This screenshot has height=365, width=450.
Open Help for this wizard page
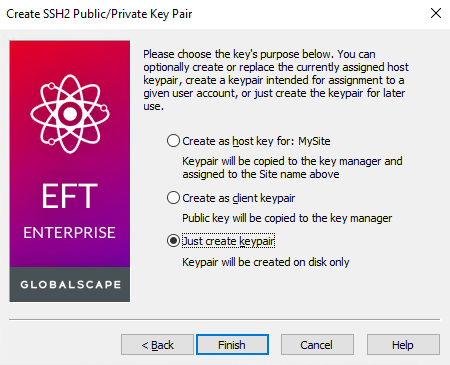click(x=403, y=345)
